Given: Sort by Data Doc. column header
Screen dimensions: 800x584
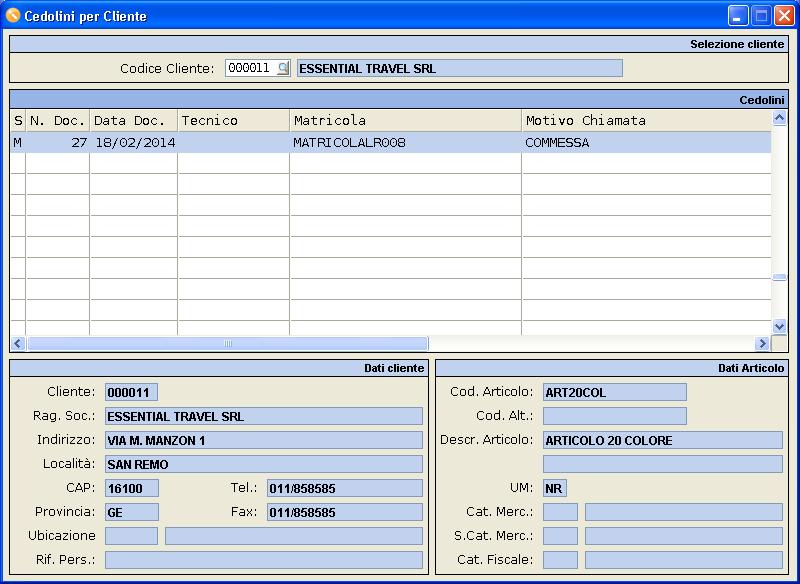Looking at the screenshot, I should pyautogui.click(x=134, y=121).
